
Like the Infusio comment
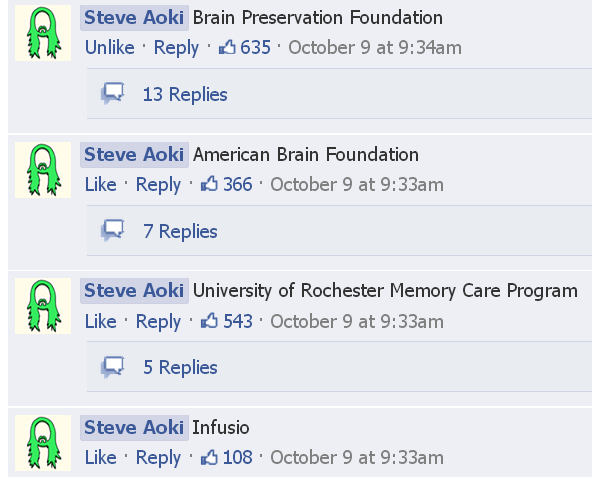pos(100,458)
